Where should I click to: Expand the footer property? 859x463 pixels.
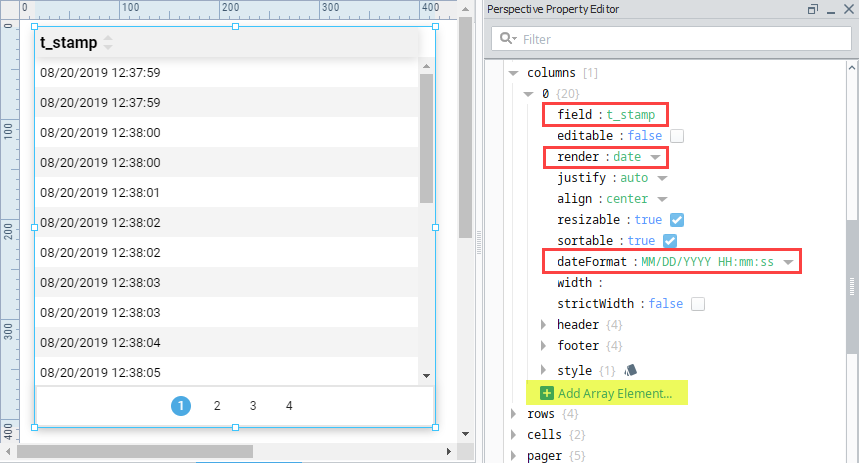tap(543, 345)
